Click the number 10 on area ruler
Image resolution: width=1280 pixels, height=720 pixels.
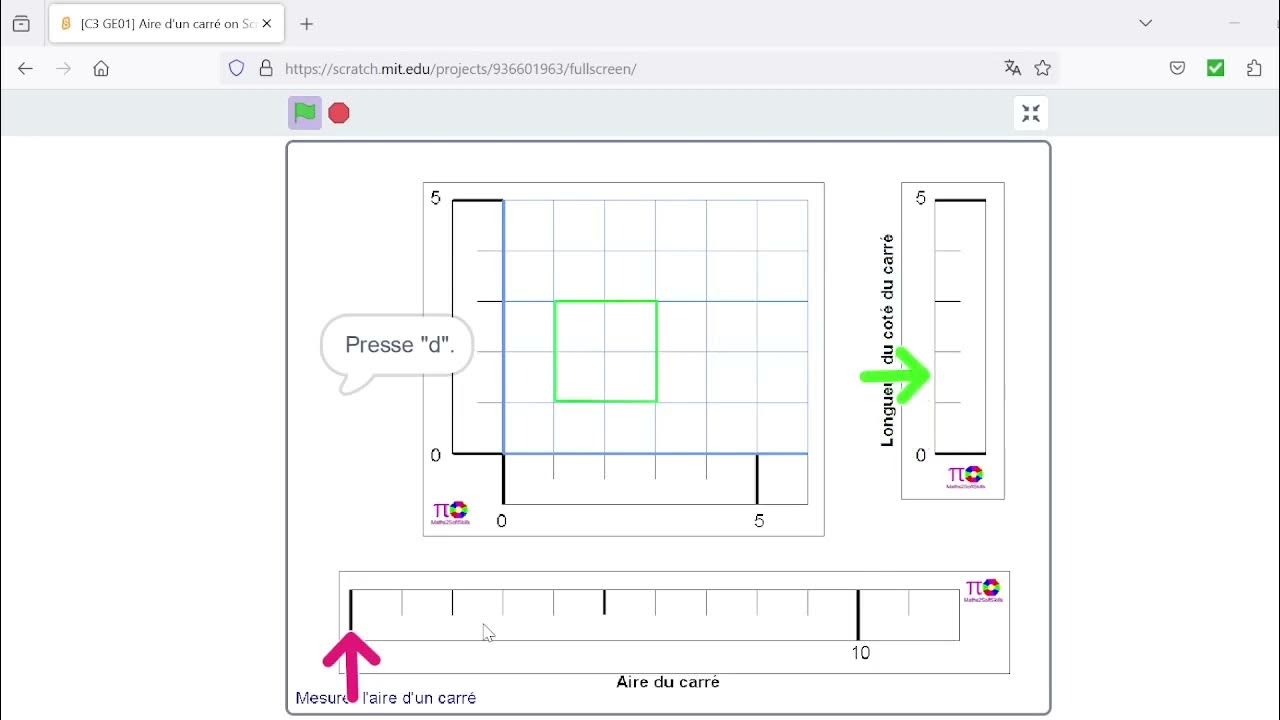click(x=861, y=653)
